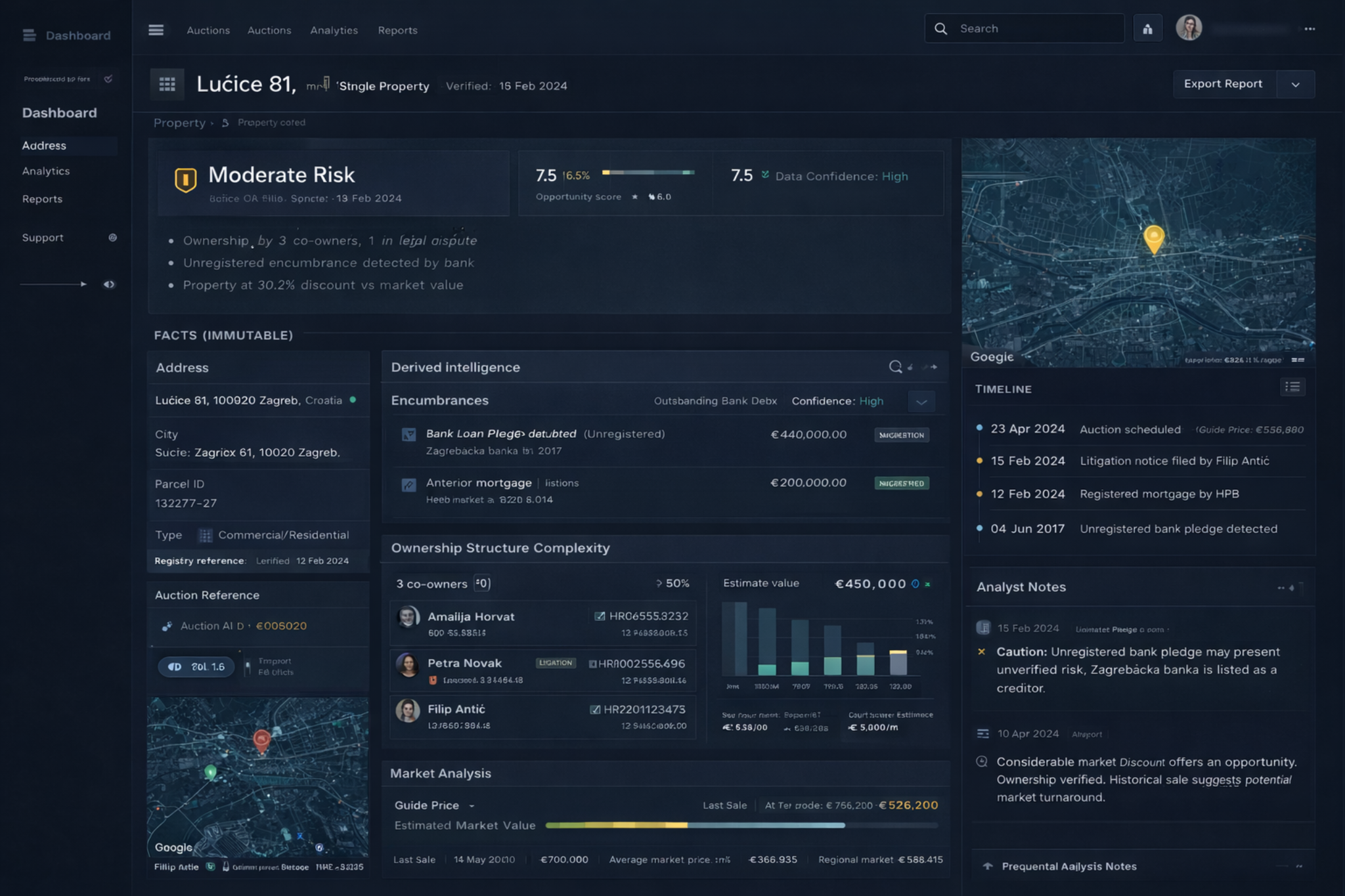Select the Bank Loan Pledge encumbrance icon
The height and width of the screenshot is (896, 1345).
[x=409, y=434]
